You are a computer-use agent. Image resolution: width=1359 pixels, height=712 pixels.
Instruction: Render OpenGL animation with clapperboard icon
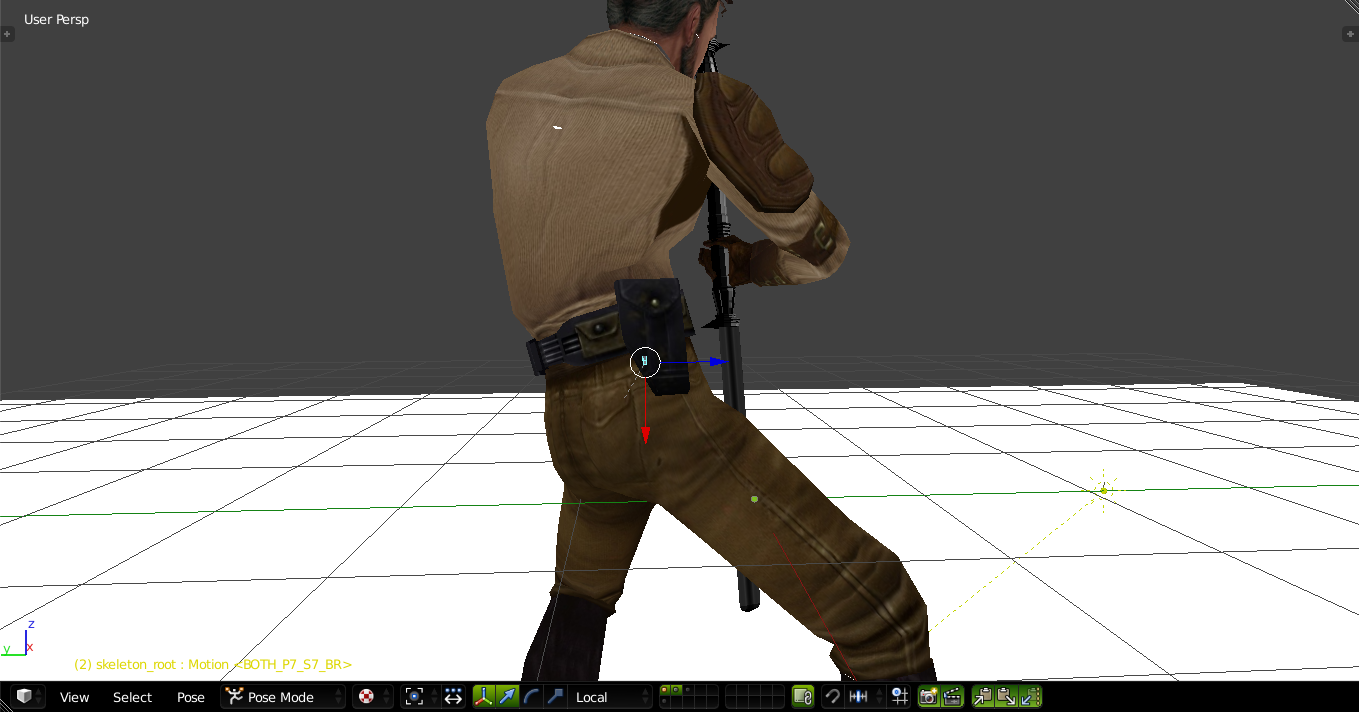coord(953,697)
